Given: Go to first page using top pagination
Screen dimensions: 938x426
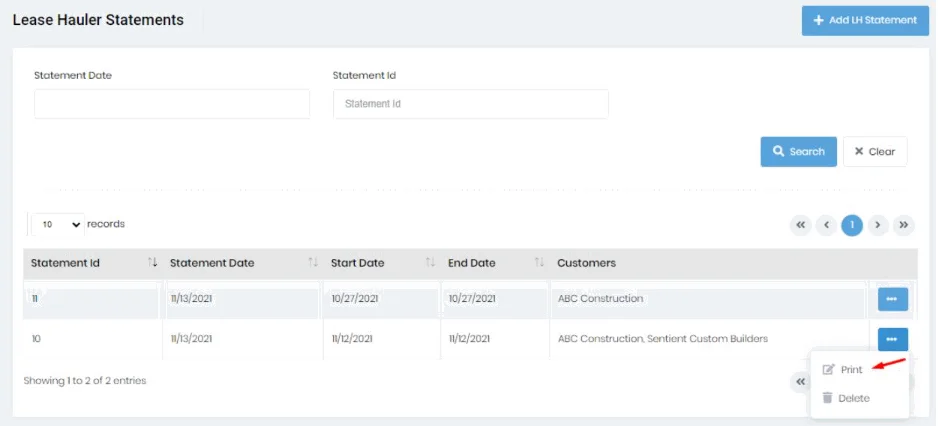Looking at the screenshot, I should pos(800,225).
